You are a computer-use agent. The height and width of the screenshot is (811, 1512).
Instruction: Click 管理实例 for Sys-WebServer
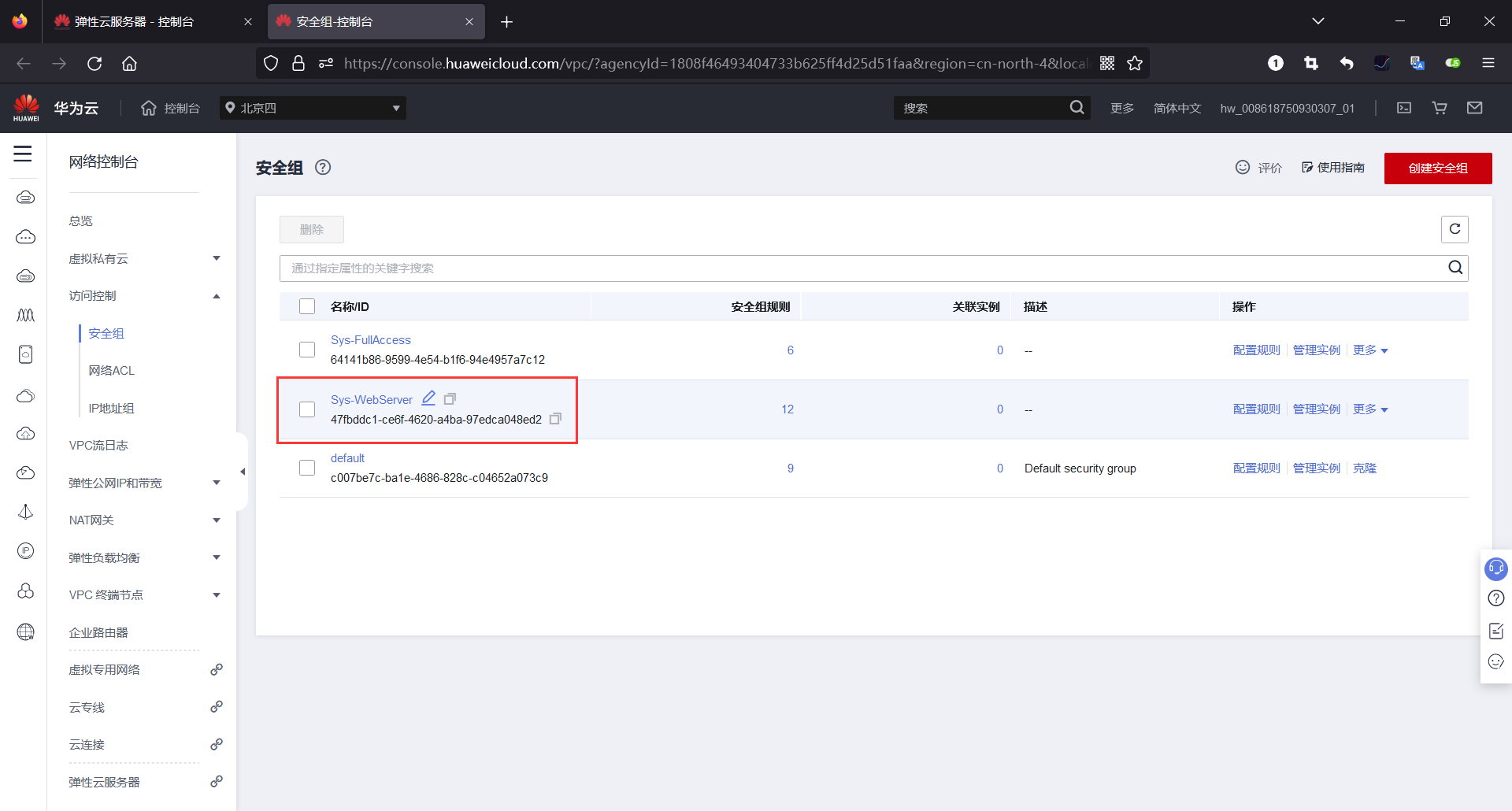point(1317,409)
